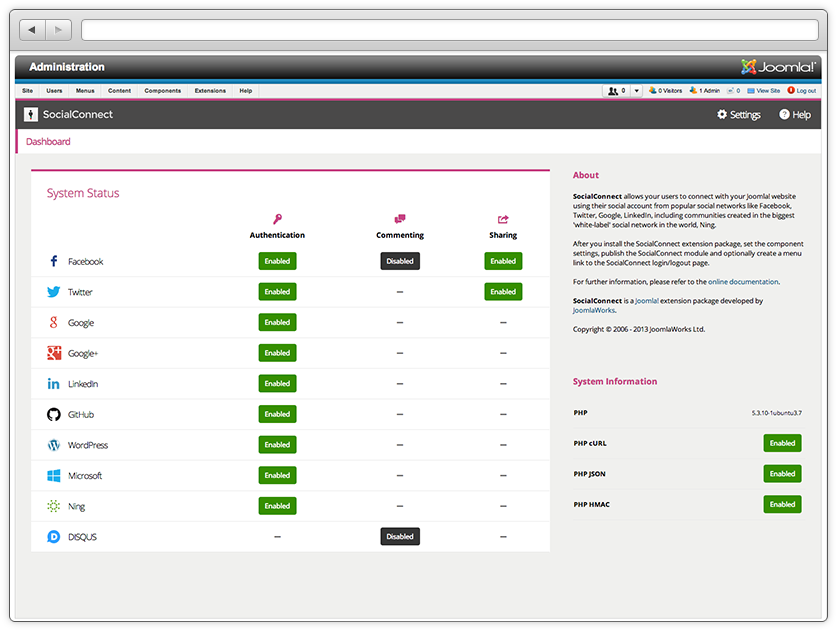Toggle Twitter Authentication Enabled badge

(x=277, y=292)
